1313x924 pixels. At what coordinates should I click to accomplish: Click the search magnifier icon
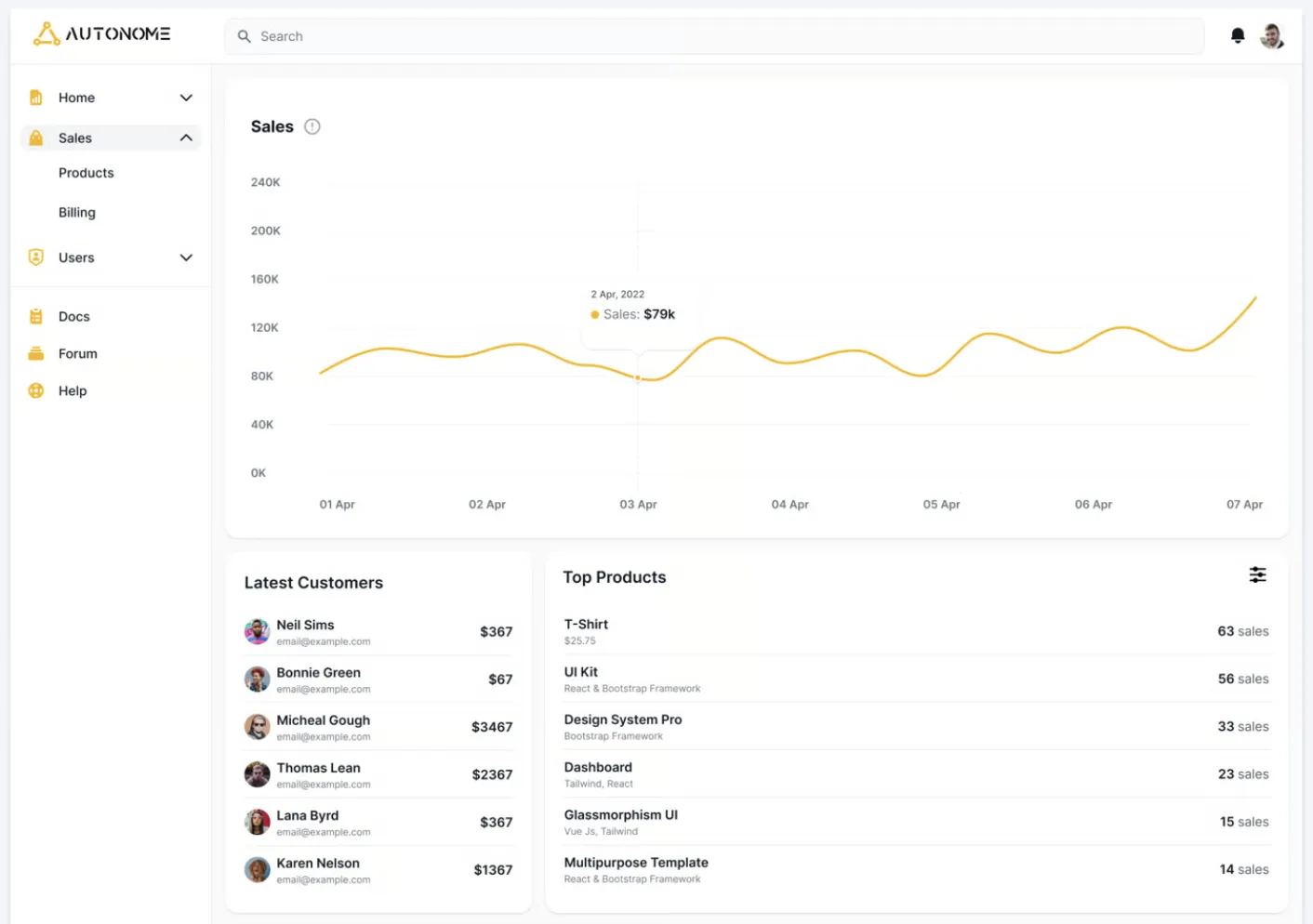pyautogui.click(x=244, y=36)
